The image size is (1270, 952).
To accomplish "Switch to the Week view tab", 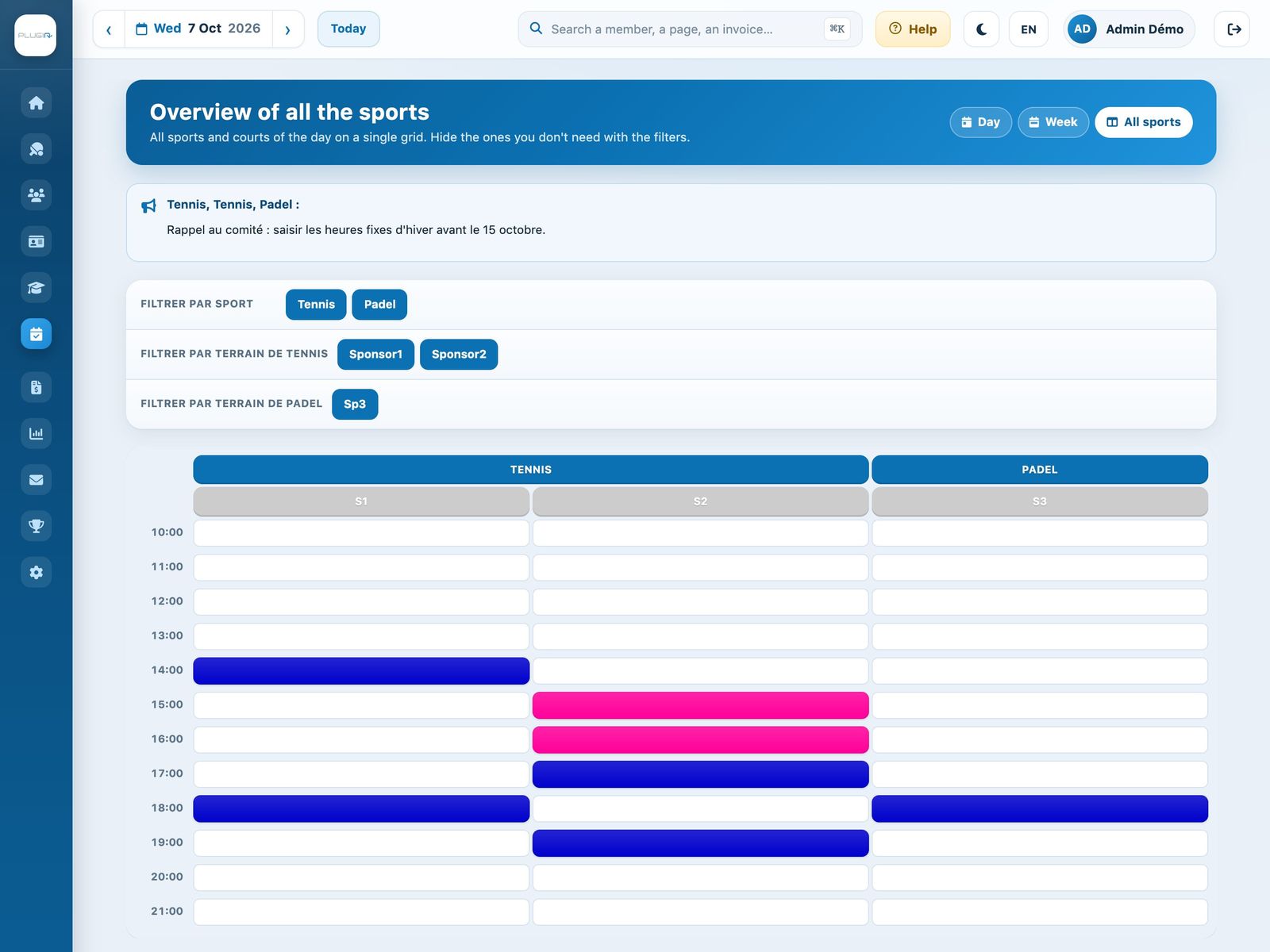I will (1053, 122).
